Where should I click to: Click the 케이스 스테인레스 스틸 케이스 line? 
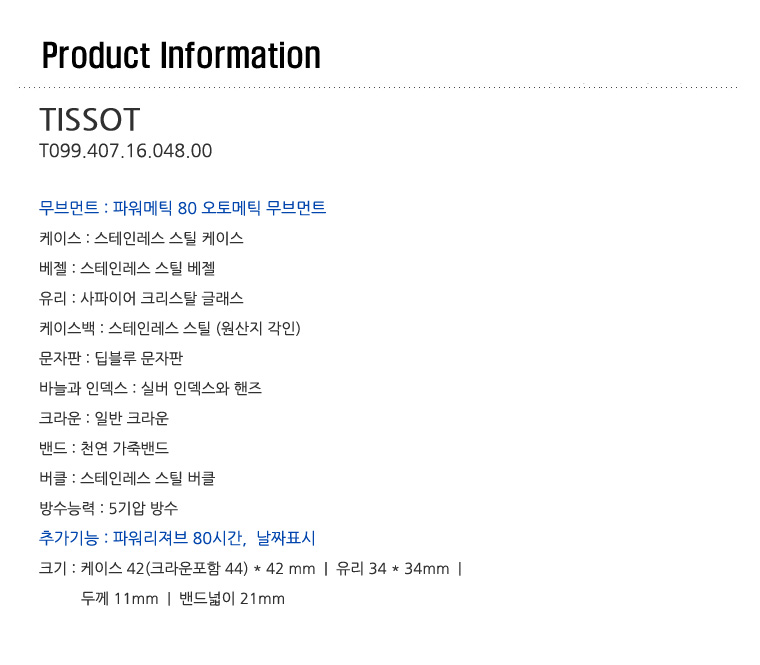coord(141,238)
